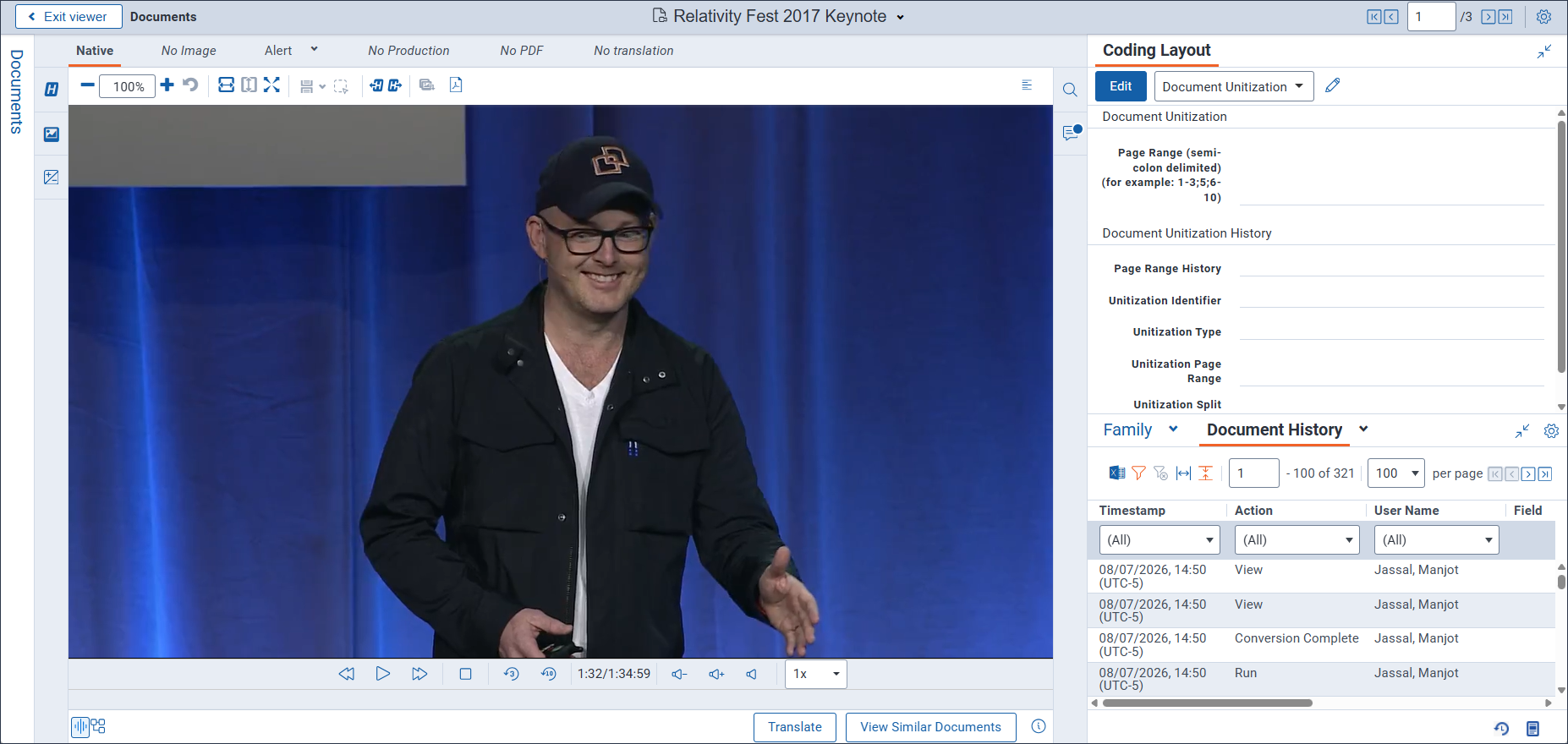This screenshot has height=744, width=1568.
Task: Show the contents outline icon
Action: tap(1027, 85)
